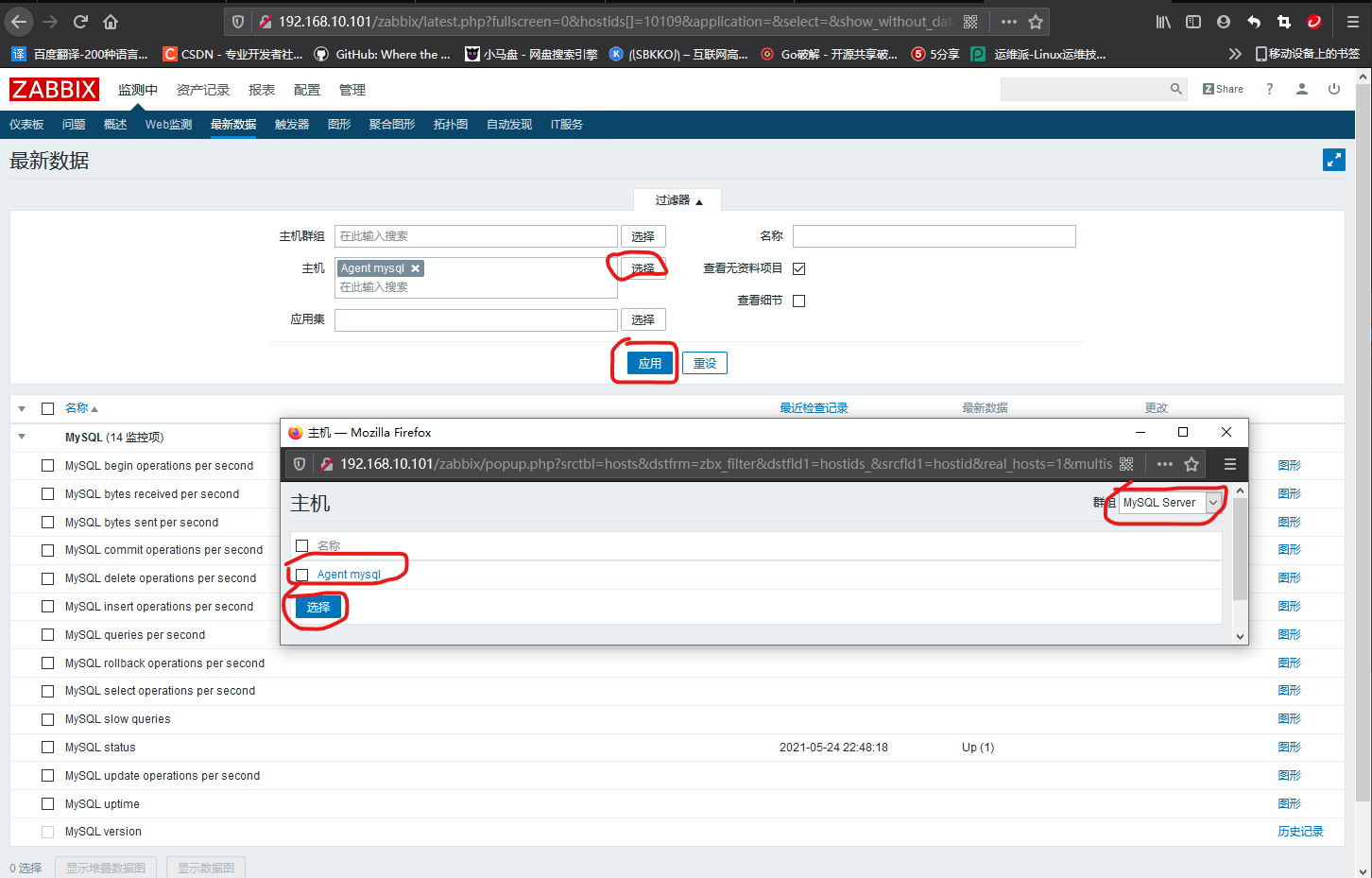
Task: Open the Firefox account icon
Action: pyautogui.click(x=1224, y=21)
